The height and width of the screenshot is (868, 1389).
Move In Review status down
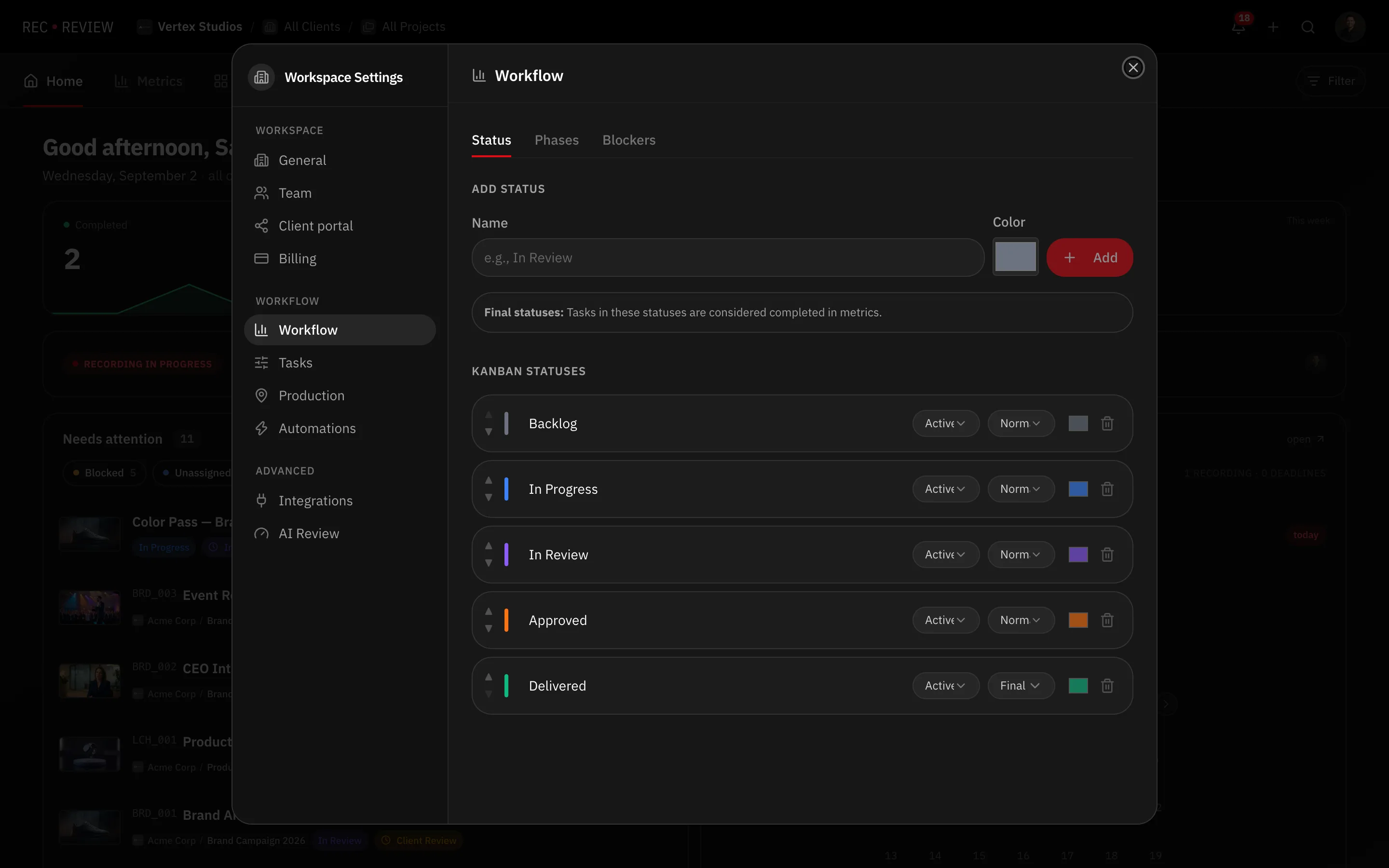click(x=489, y=563)
